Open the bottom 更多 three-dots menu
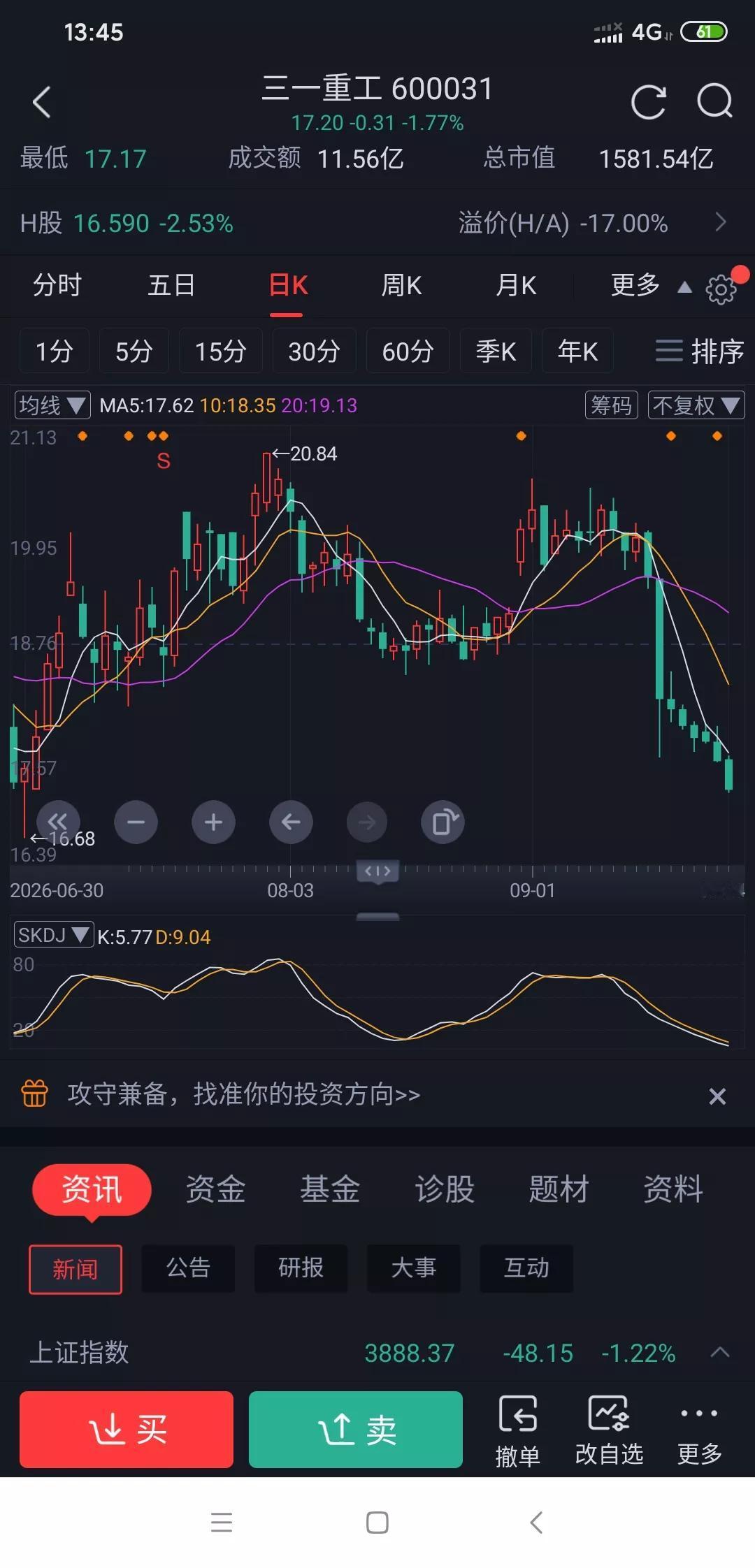 pos(700,1430)
